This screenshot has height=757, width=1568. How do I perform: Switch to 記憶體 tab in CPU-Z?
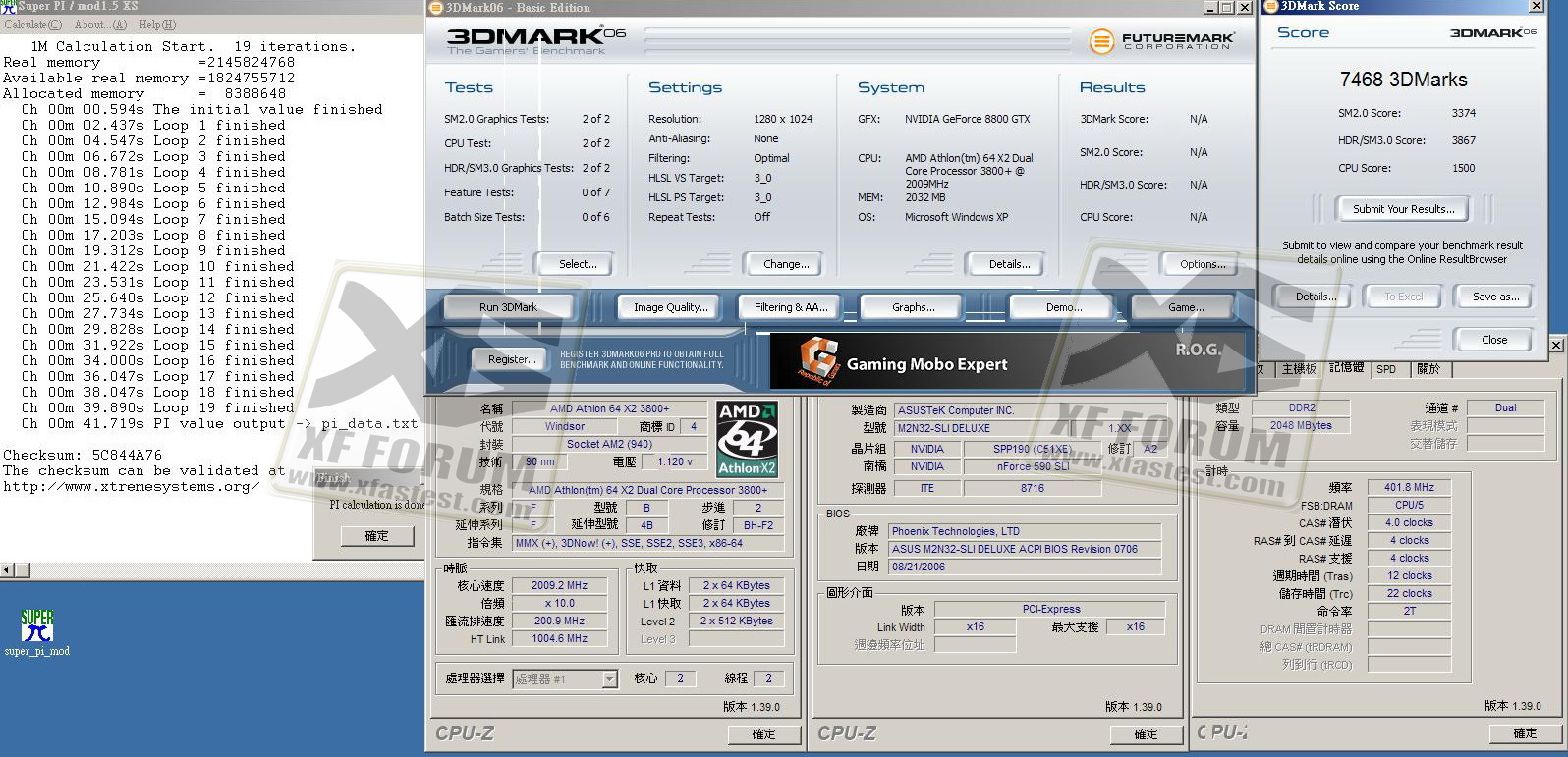click(1346, 368)
